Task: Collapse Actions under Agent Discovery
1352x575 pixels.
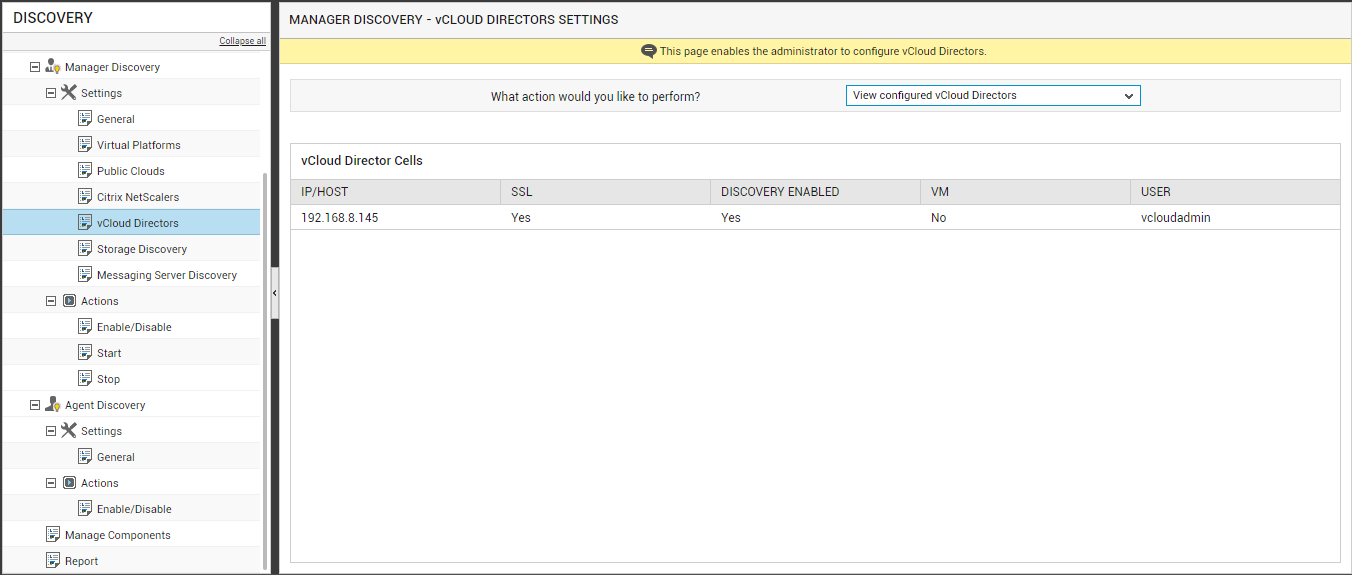Action: coord(51,483)
